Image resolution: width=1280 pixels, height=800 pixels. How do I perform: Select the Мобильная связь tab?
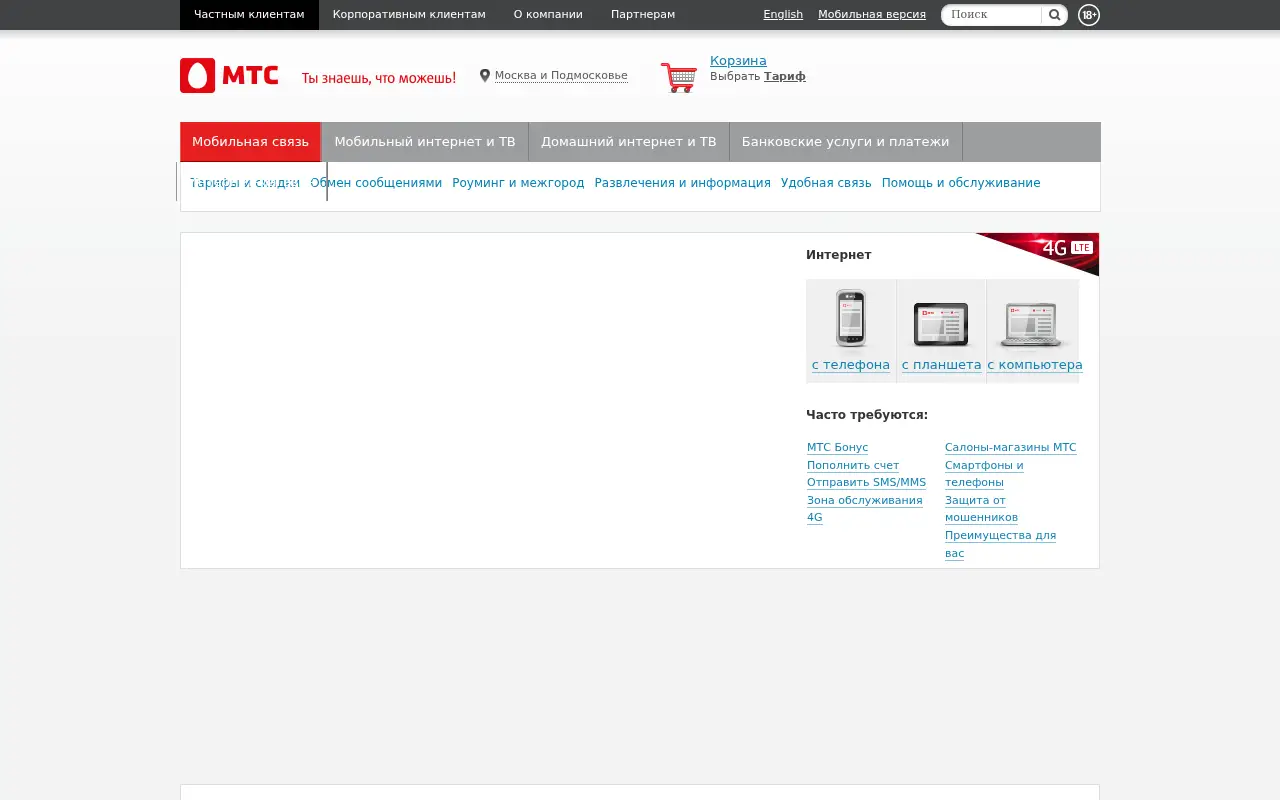(x=250, y=142)
